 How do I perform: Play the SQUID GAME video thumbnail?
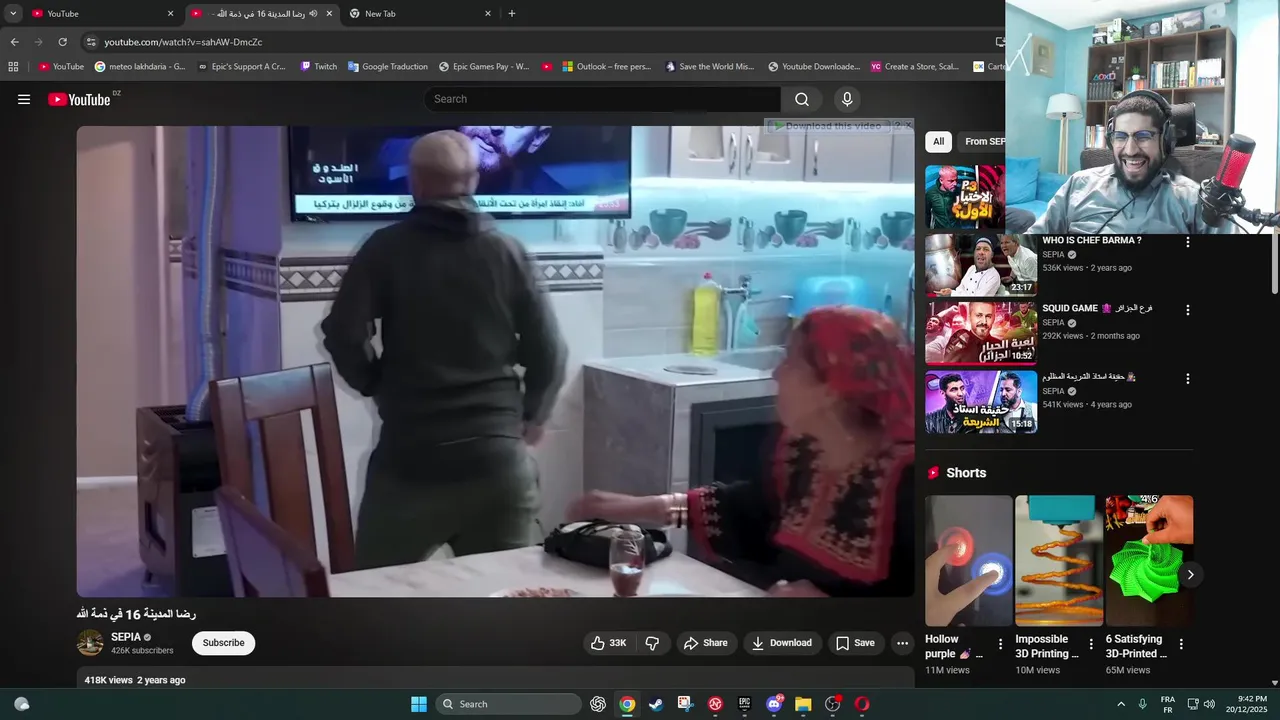[981, 333]
